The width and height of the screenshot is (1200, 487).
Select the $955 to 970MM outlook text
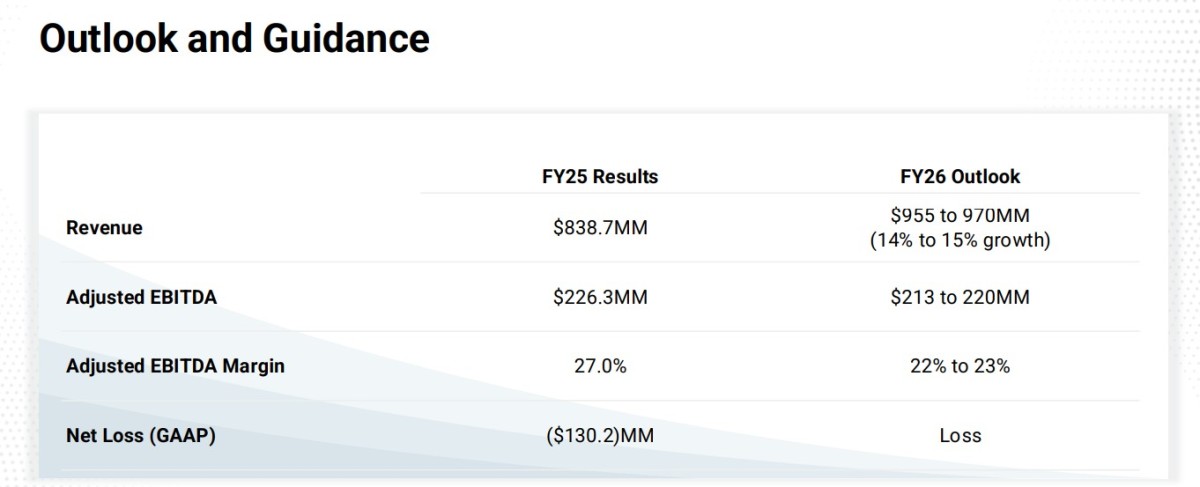click(960, 216)
